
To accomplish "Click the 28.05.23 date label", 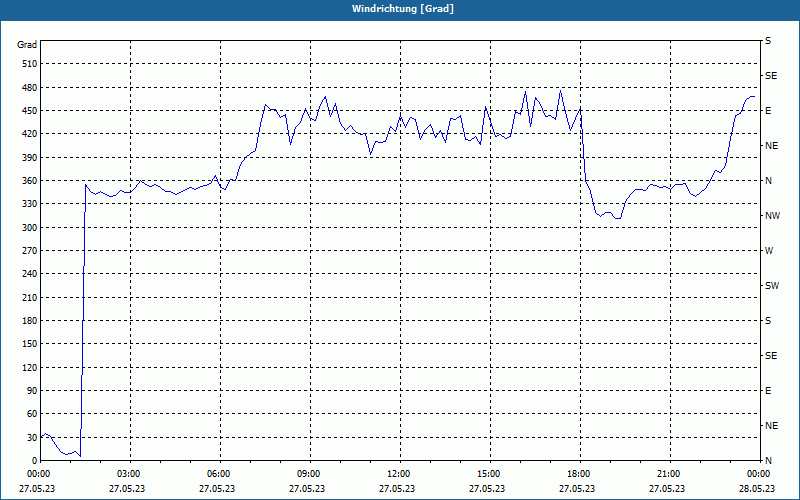I will pos(757,488).
